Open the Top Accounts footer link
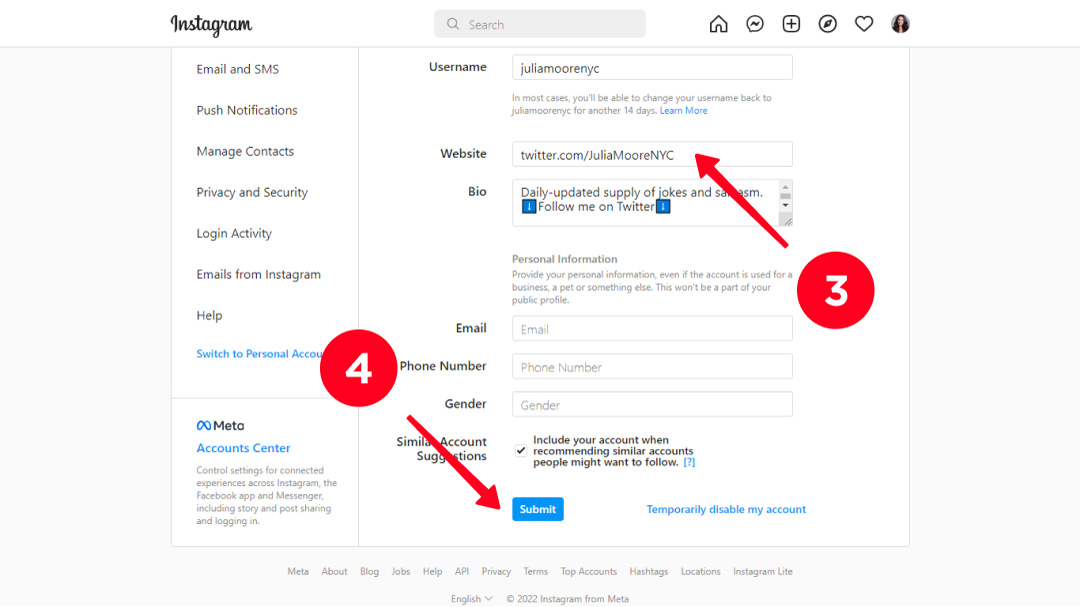 (x=589, y=571)
